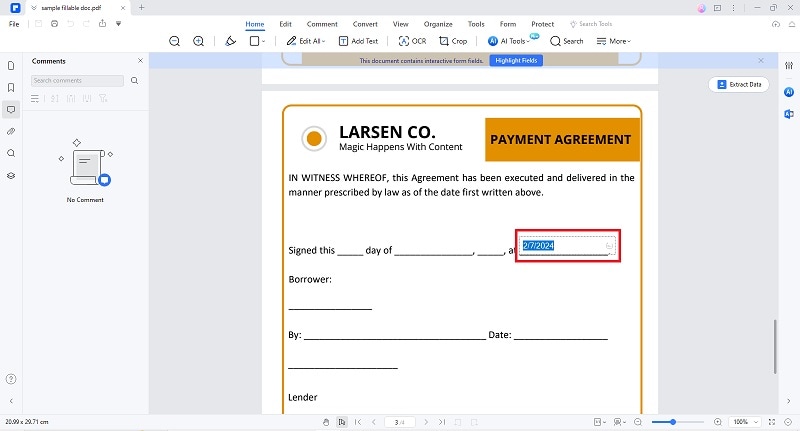Open the attachments panel paperclip icon

[11, 132]
